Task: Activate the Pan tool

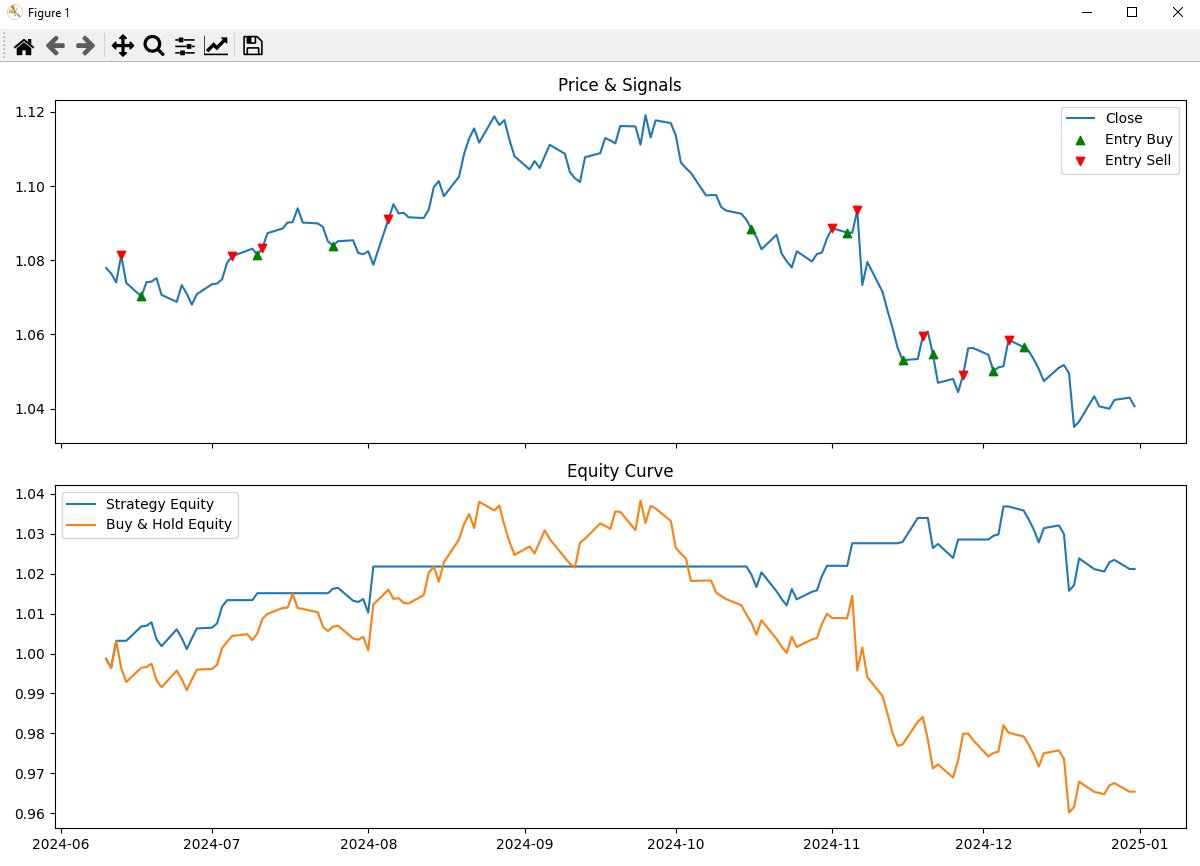Action: click(122, 46)
